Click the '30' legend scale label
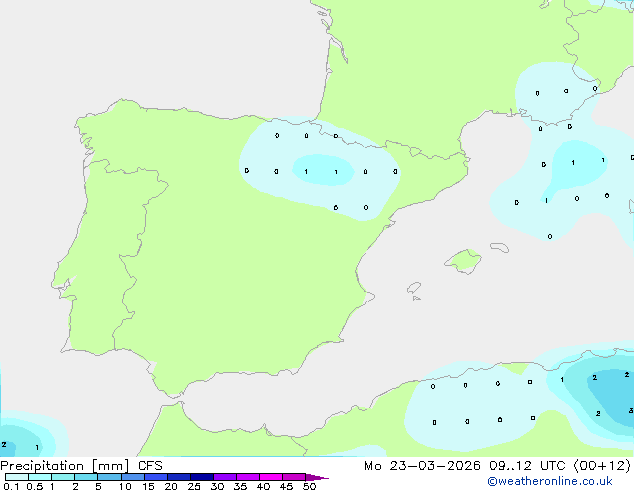 click(218, 486)
